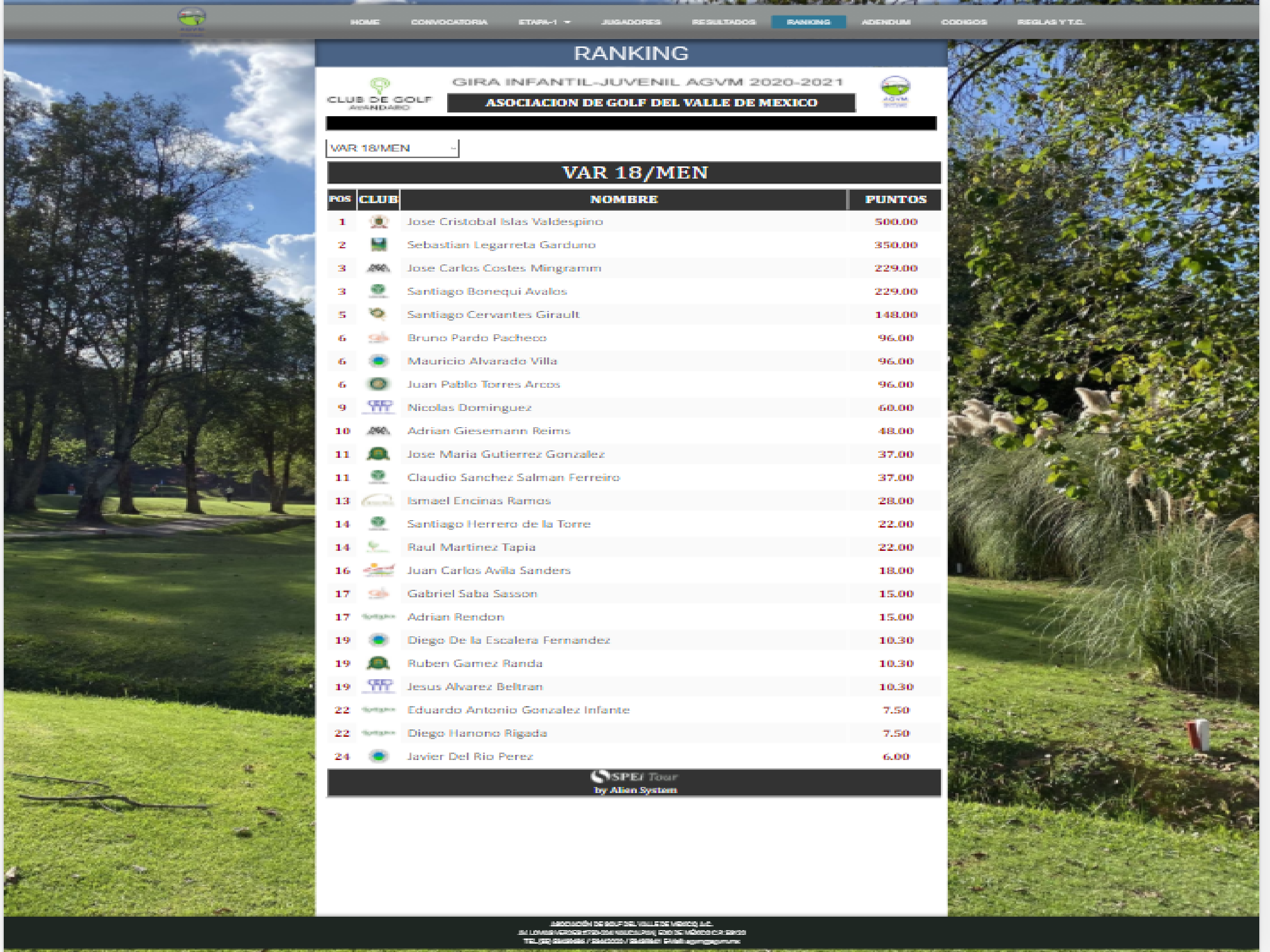Select player name Nicolas Dominguez
The image size is (1270, 952).
pos(469,408)
